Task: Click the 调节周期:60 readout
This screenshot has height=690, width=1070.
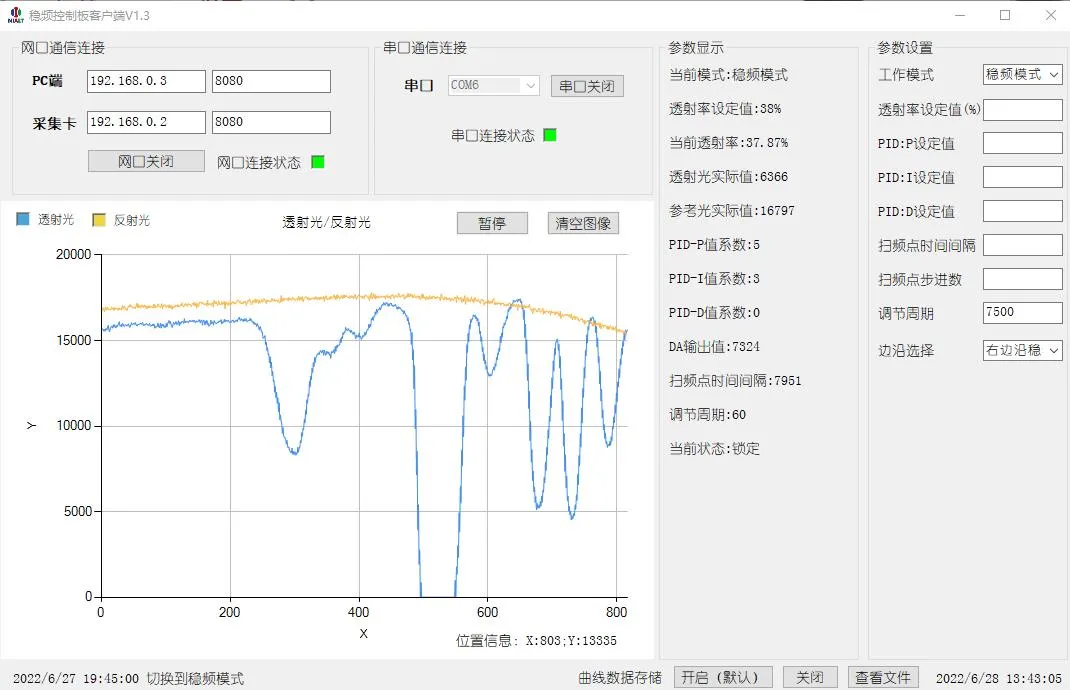Action: [707, 415]
